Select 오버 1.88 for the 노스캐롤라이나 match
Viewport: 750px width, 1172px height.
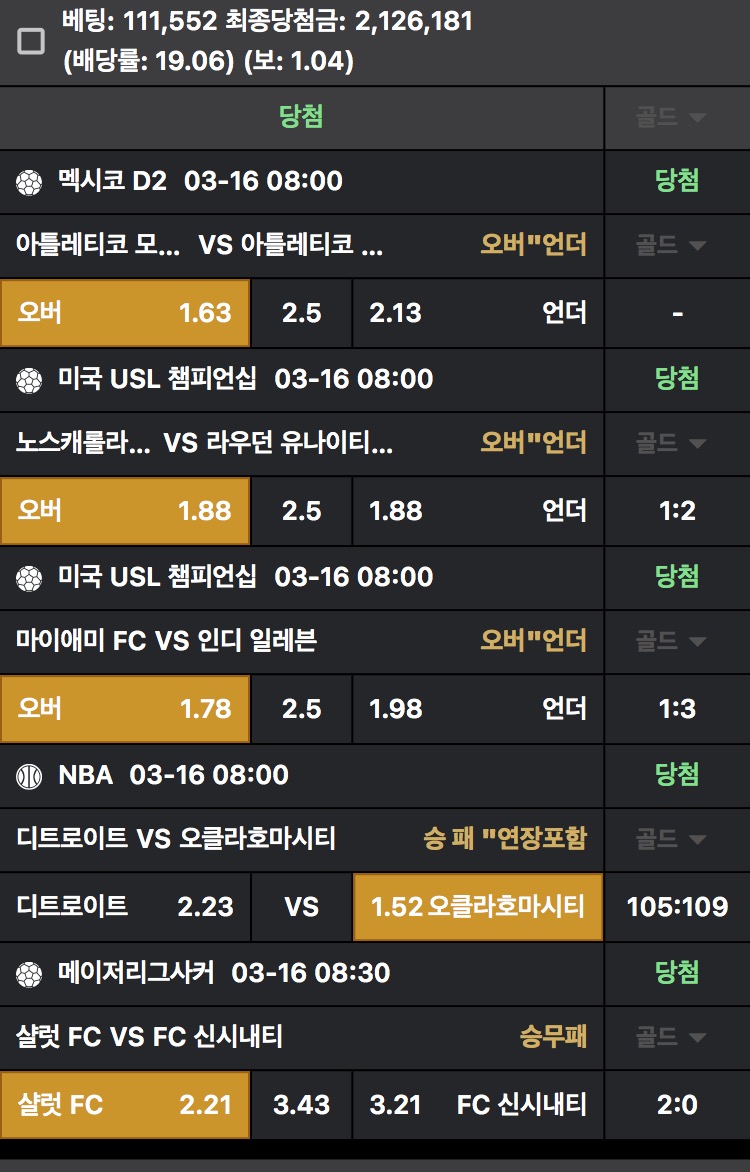[125, 511]
